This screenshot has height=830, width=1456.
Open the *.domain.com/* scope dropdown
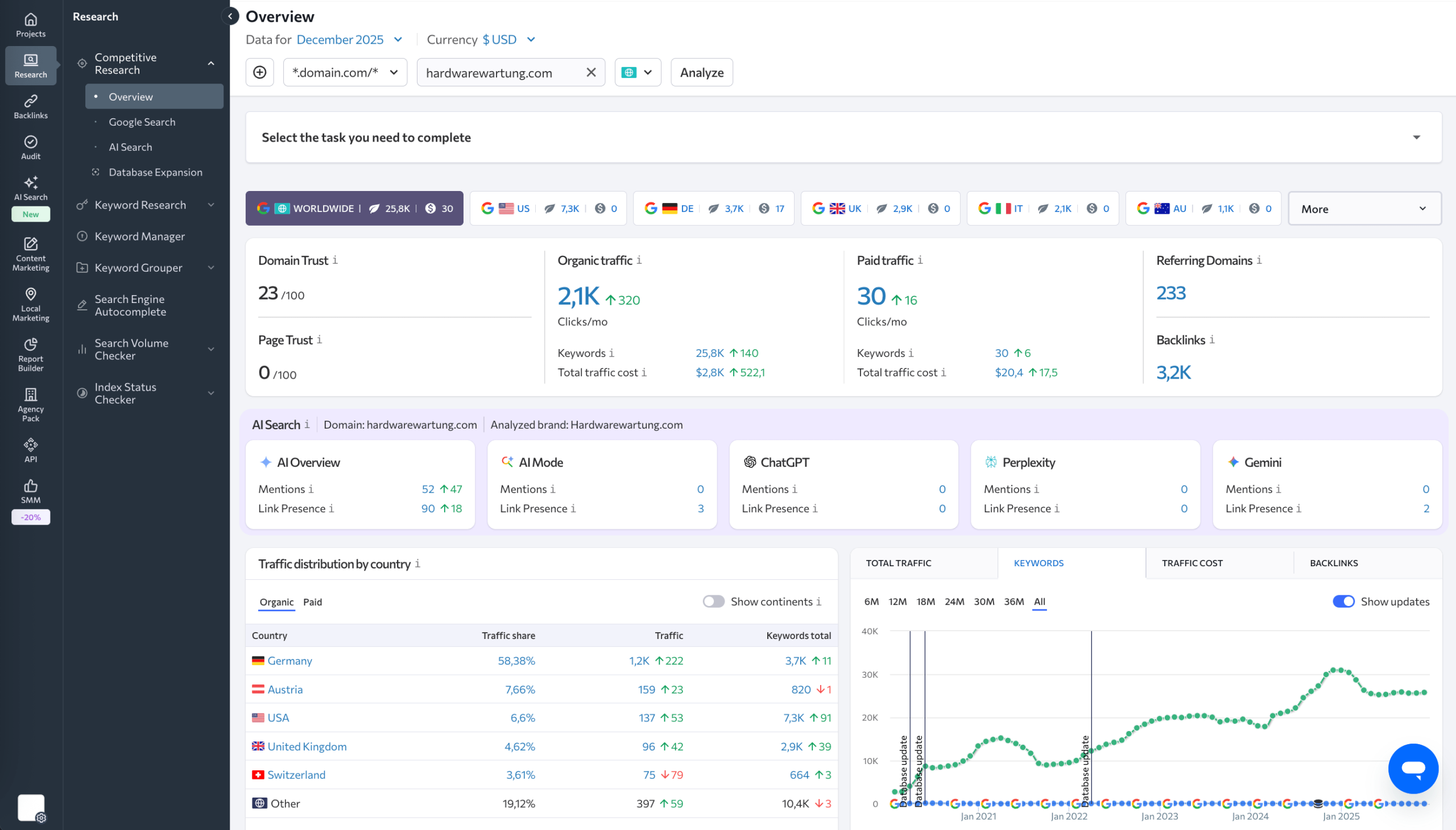345,72
